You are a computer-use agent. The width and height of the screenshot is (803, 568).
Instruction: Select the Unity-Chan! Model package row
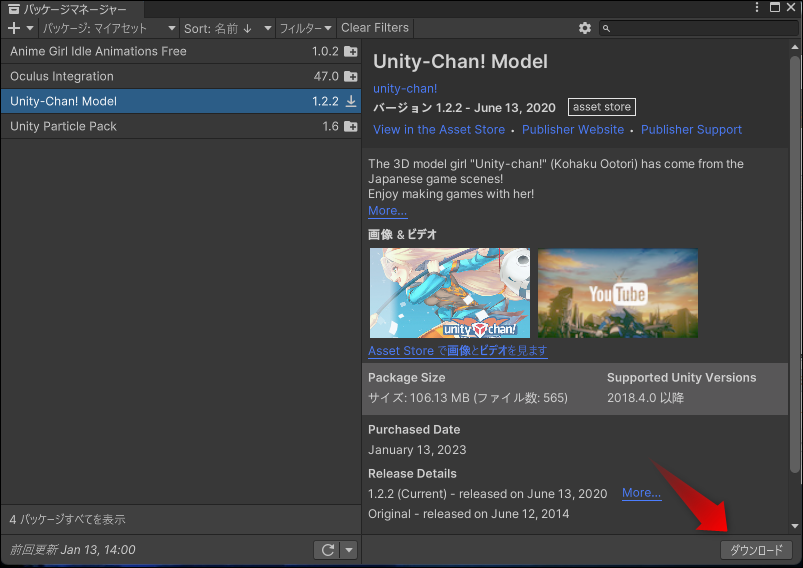[x=180, y=101]
